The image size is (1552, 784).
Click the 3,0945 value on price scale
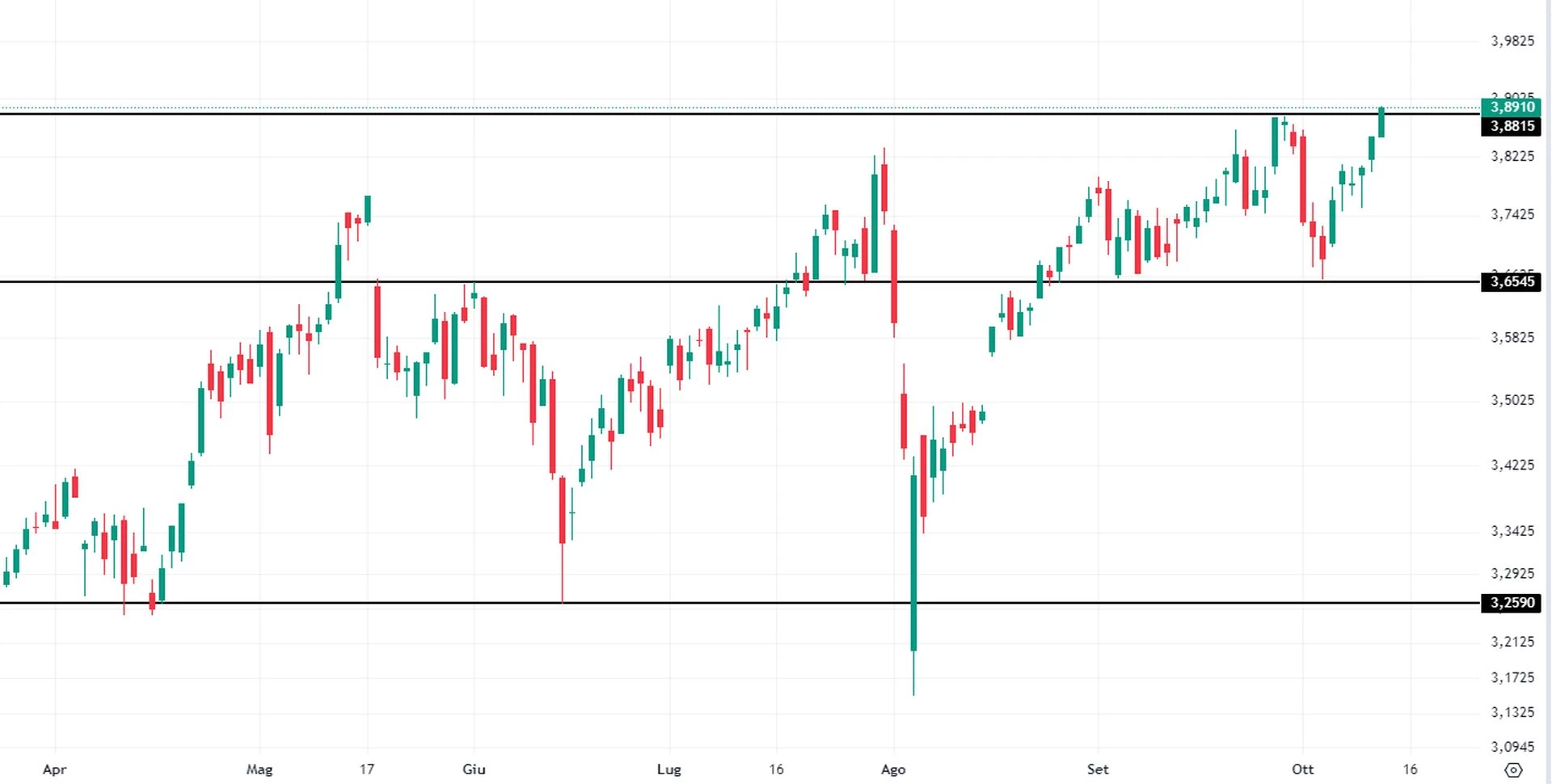(x=1512, y=747)
